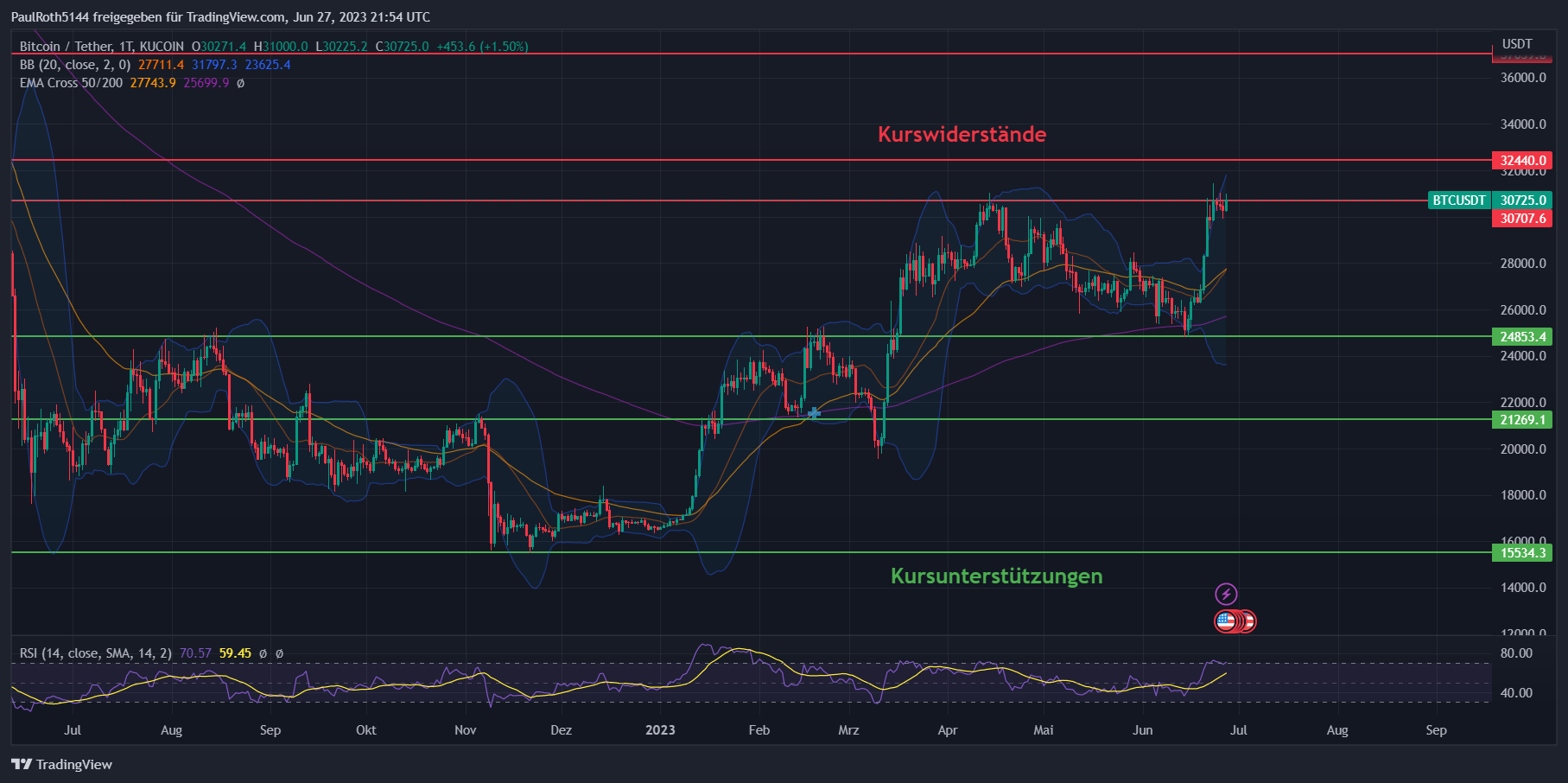Click the Okt label on time axis
Image resolution: width=1568 pixels, height=783 pixels.
(x=366, y=730)
